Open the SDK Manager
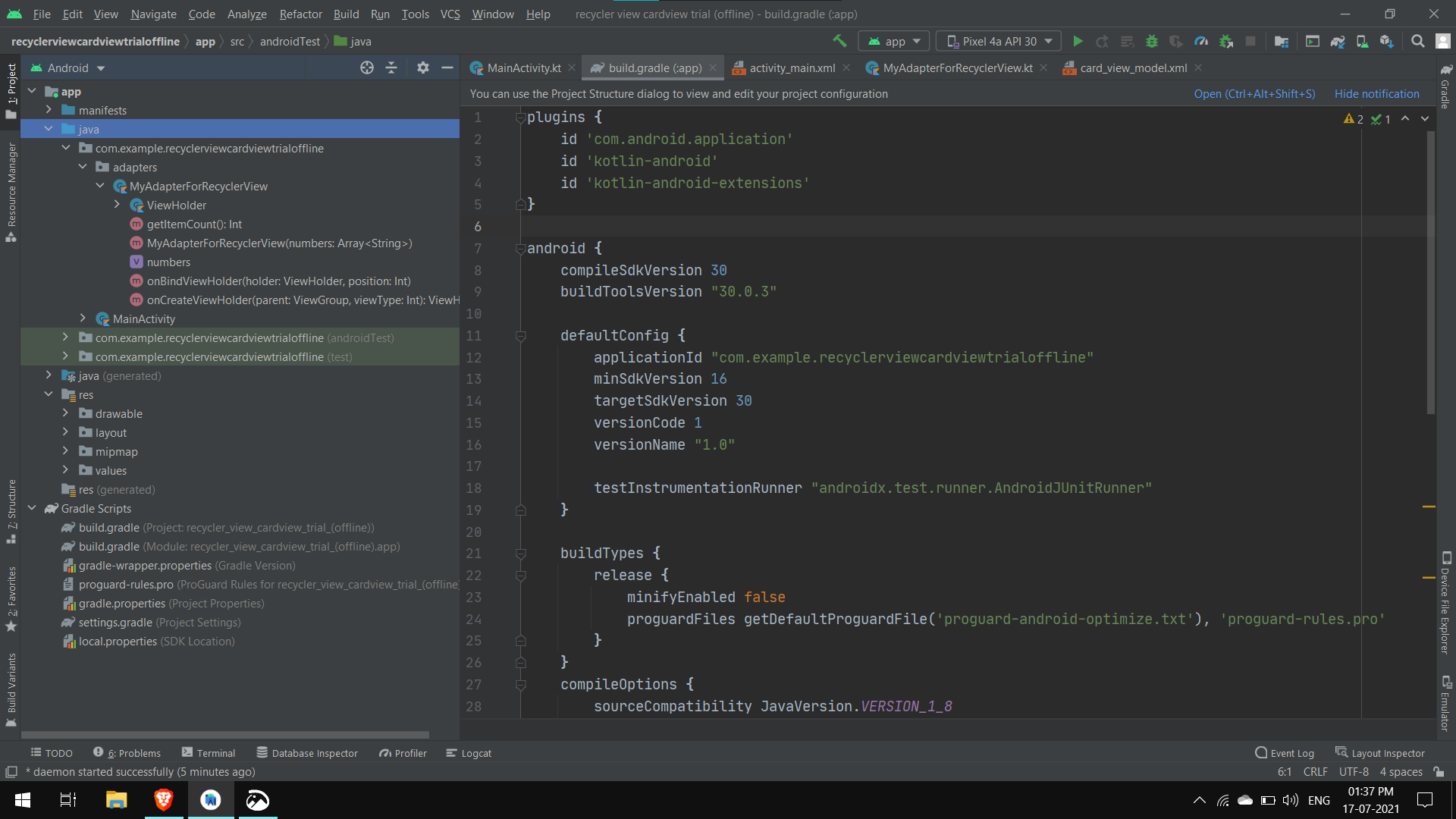Viewport: 1456px width, 819px height. tap(1385, 41)
